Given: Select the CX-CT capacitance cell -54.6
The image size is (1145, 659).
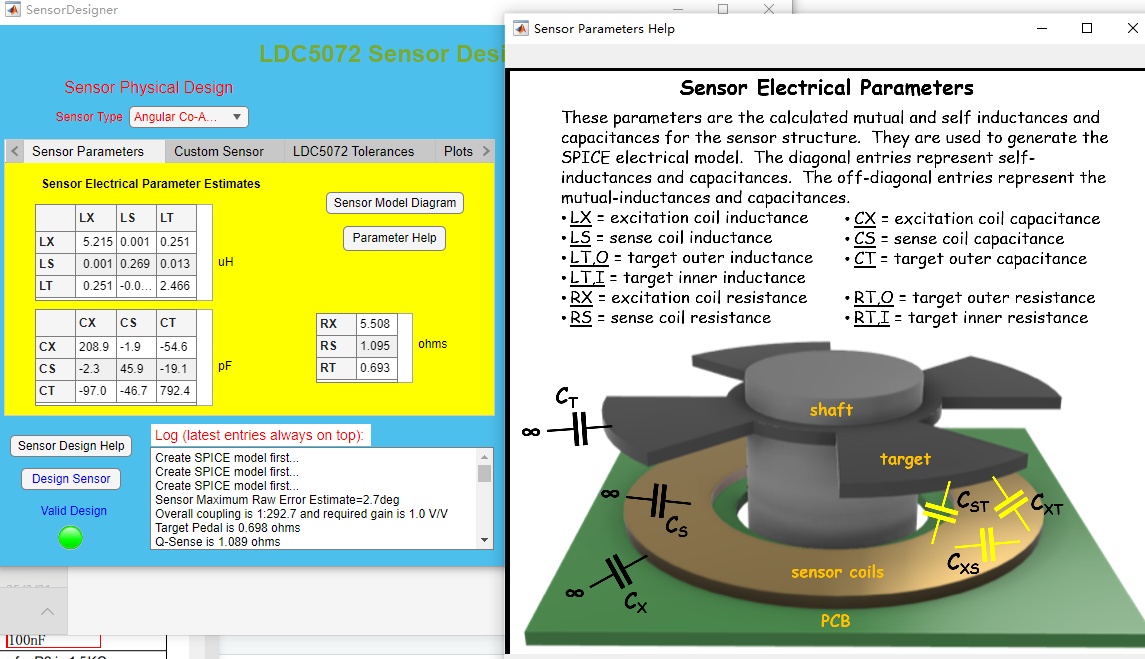Looking at the screenshot, I should (175, 347).
